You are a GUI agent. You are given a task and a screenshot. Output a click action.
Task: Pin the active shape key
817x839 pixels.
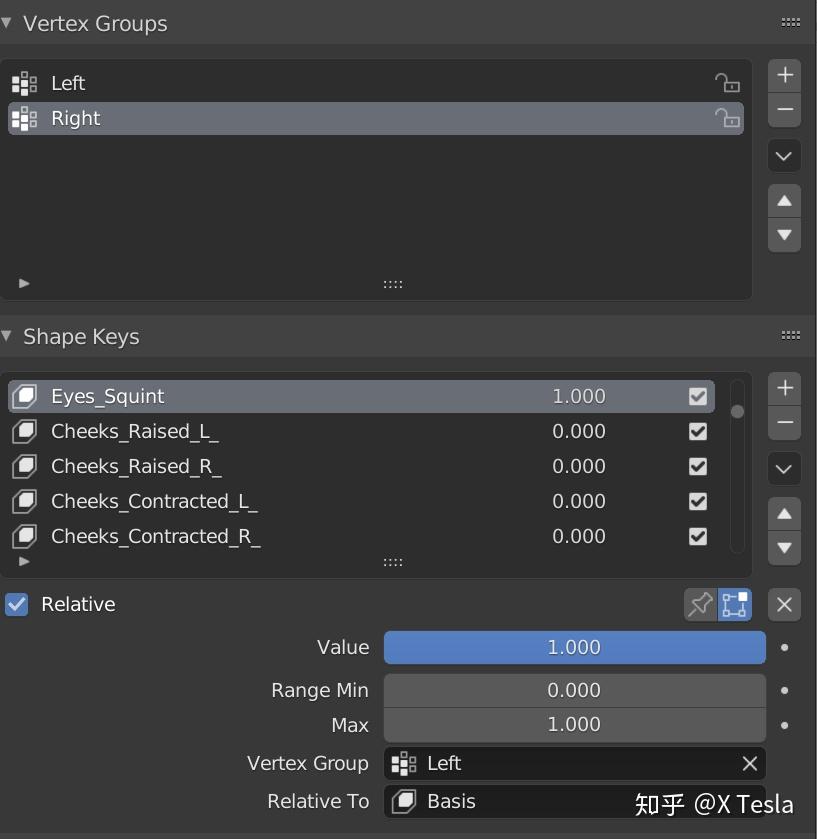[700, 604]
